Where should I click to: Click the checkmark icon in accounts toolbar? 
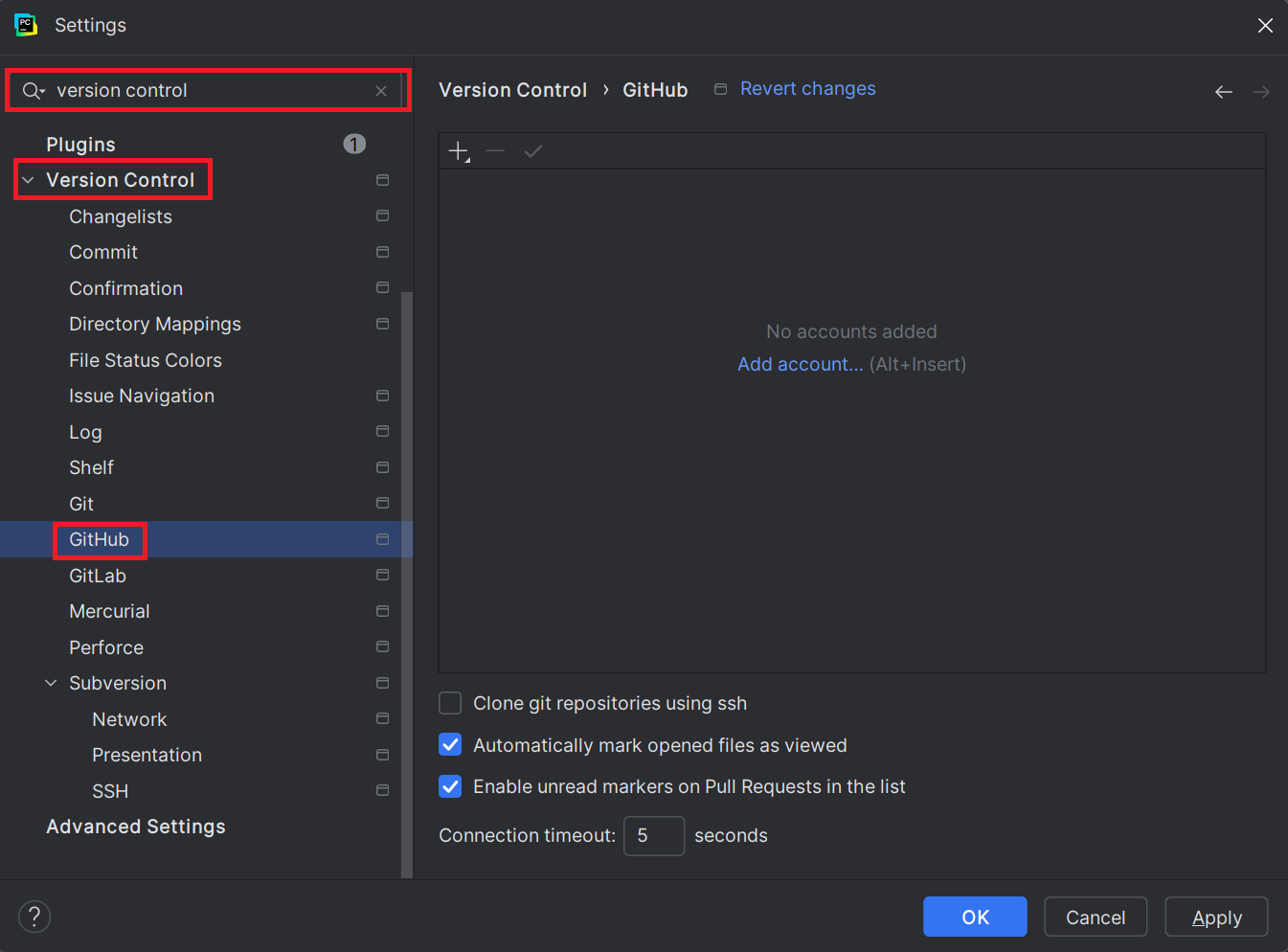click(x=533, y=150)
